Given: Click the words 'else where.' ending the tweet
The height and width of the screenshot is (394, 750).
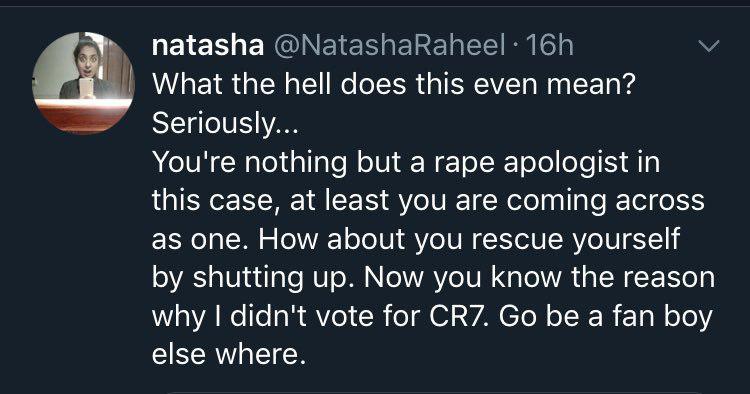Looking at the screenshot, I should pos(229,354).
